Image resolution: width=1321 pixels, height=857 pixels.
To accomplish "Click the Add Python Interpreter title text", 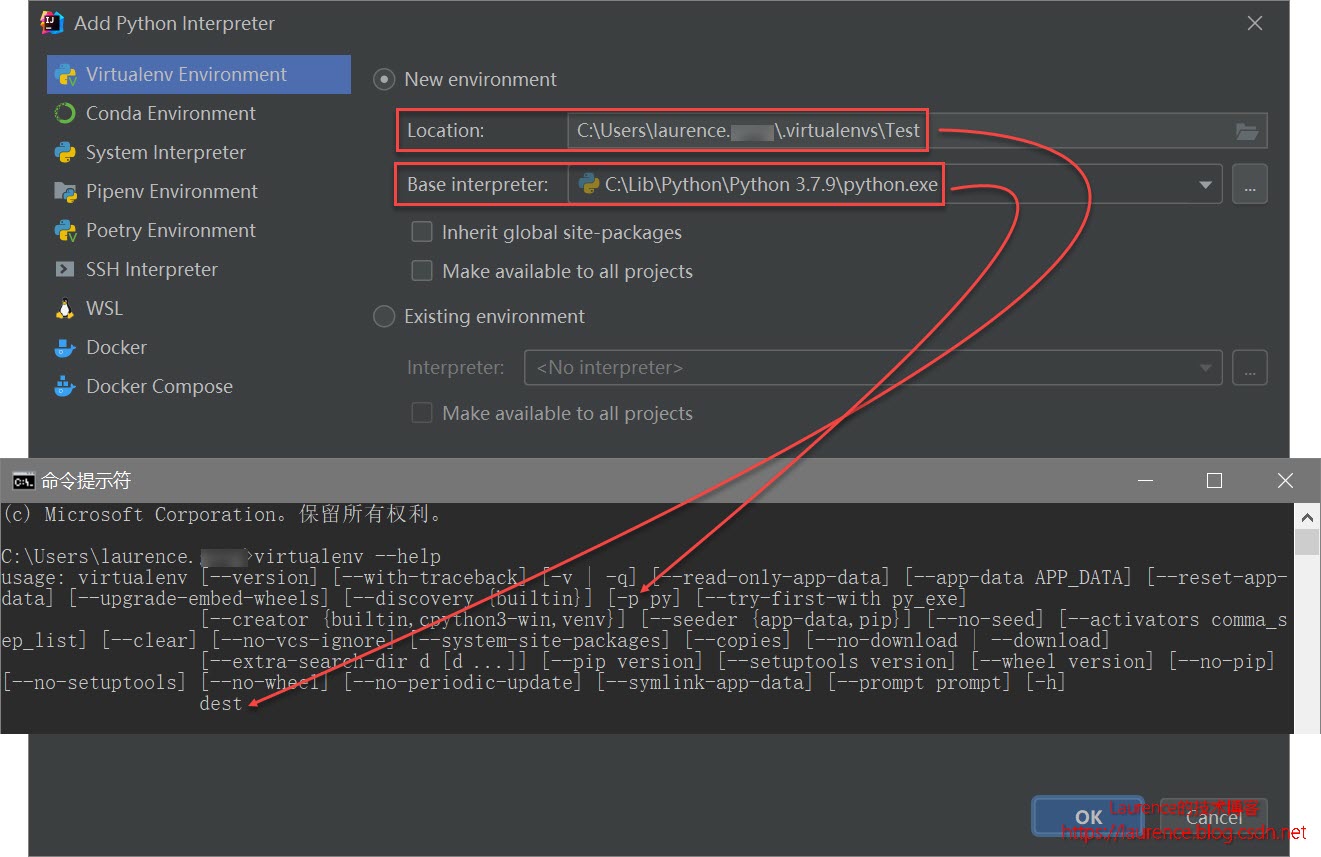I will pyautogui.click(x=174, y=23).
